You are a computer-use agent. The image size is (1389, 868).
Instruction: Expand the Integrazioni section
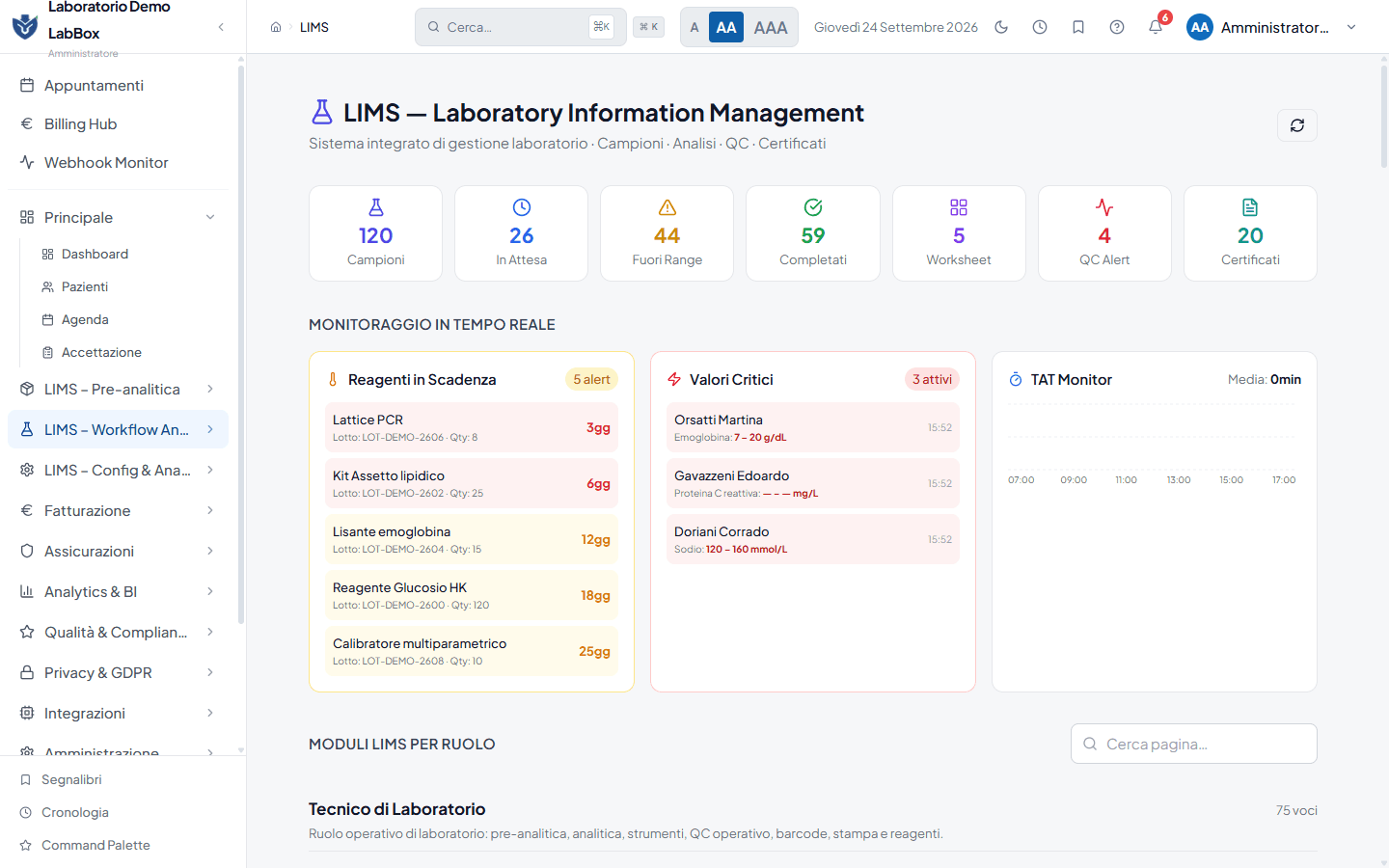(118, 713)
